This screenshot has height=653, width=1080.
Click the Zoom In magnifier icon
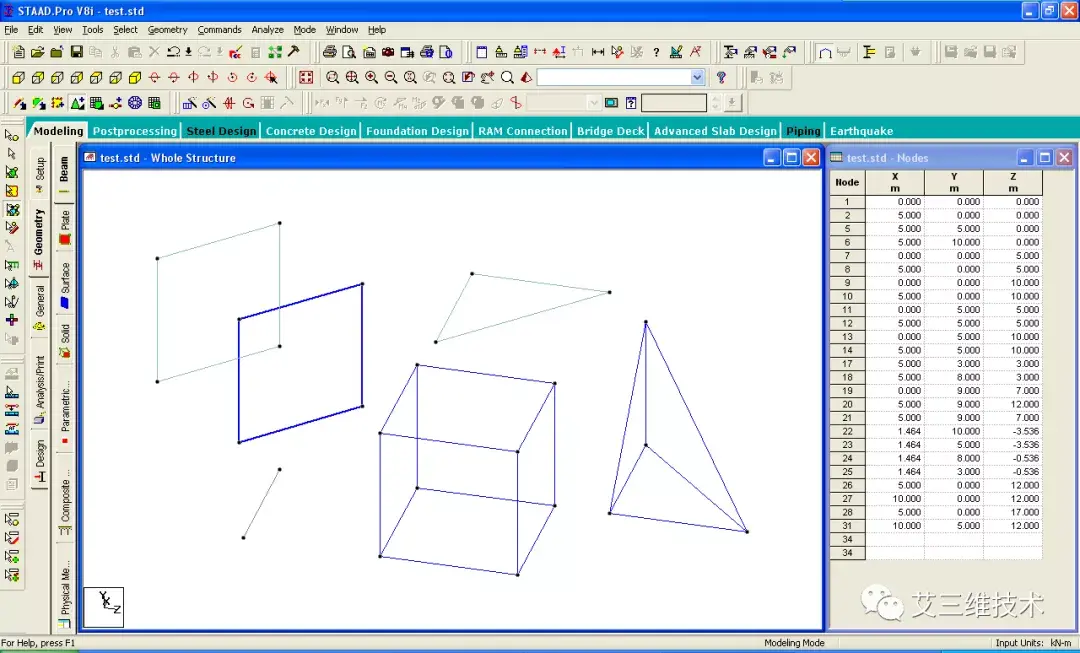coord(371,77)
